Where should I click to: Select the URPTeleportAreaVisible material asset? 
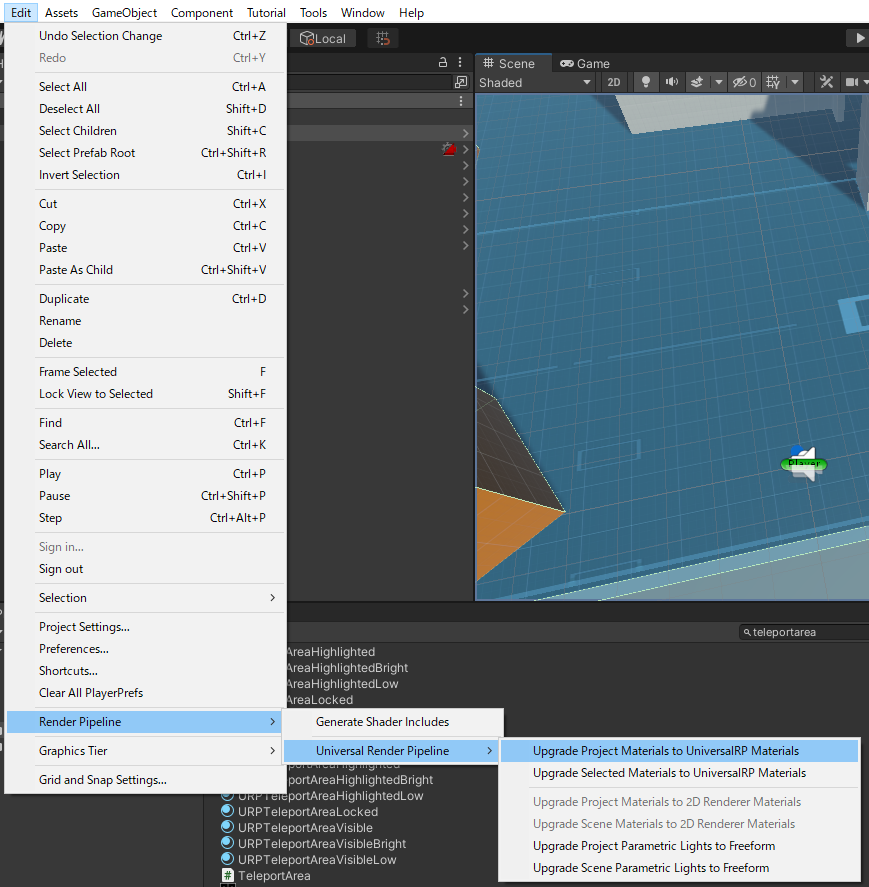pyautogui.click(x=305, y=828)
